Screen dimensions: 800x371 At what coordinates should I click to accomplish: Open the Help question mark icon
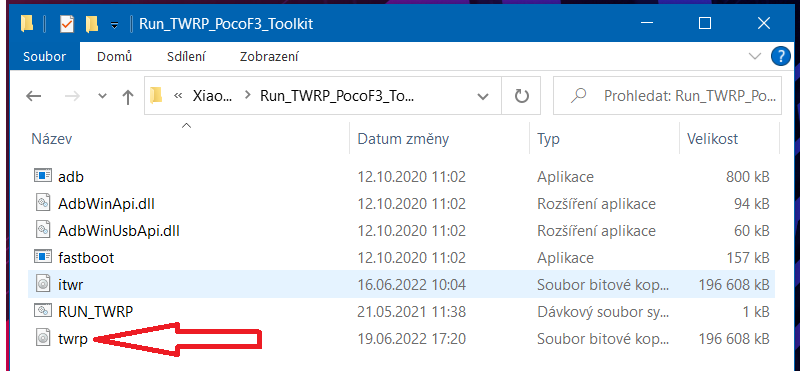[781, 56]
